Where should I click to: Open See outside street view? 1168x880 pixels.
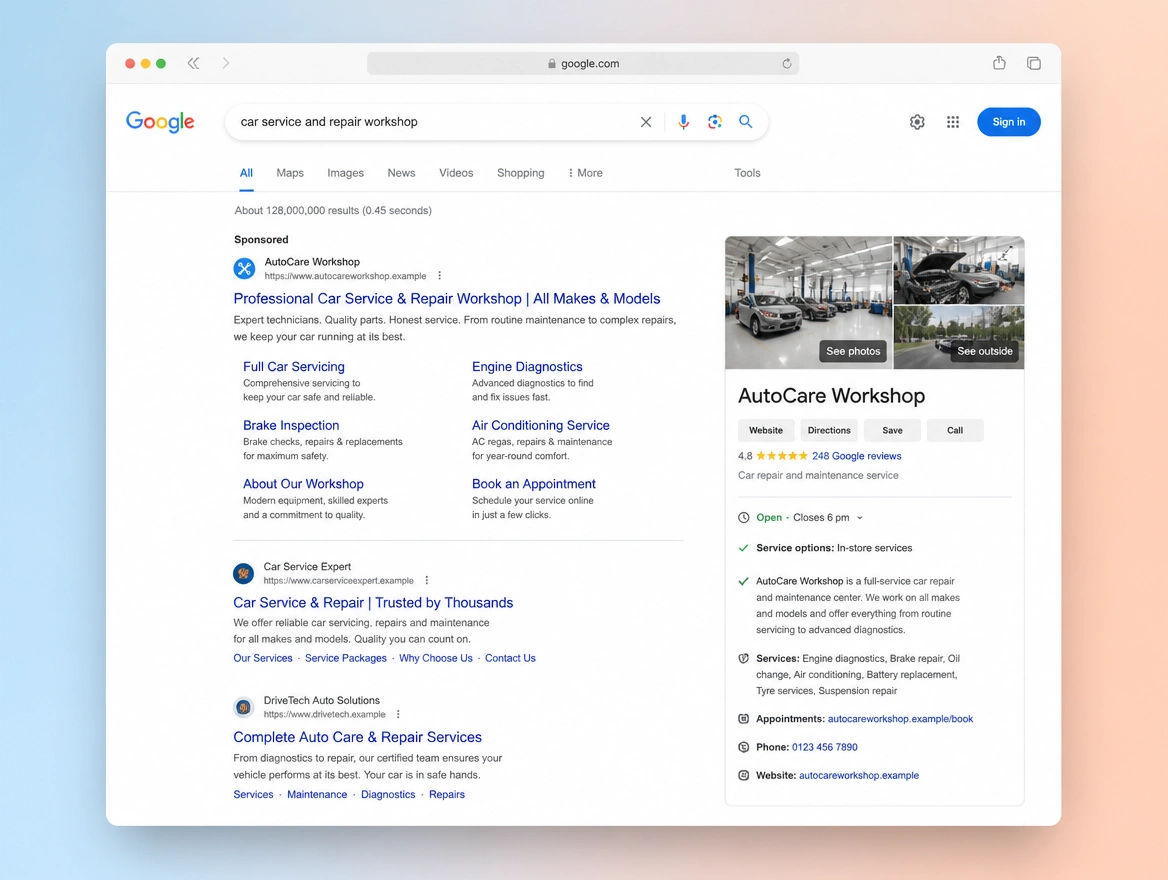click(985, 351)
